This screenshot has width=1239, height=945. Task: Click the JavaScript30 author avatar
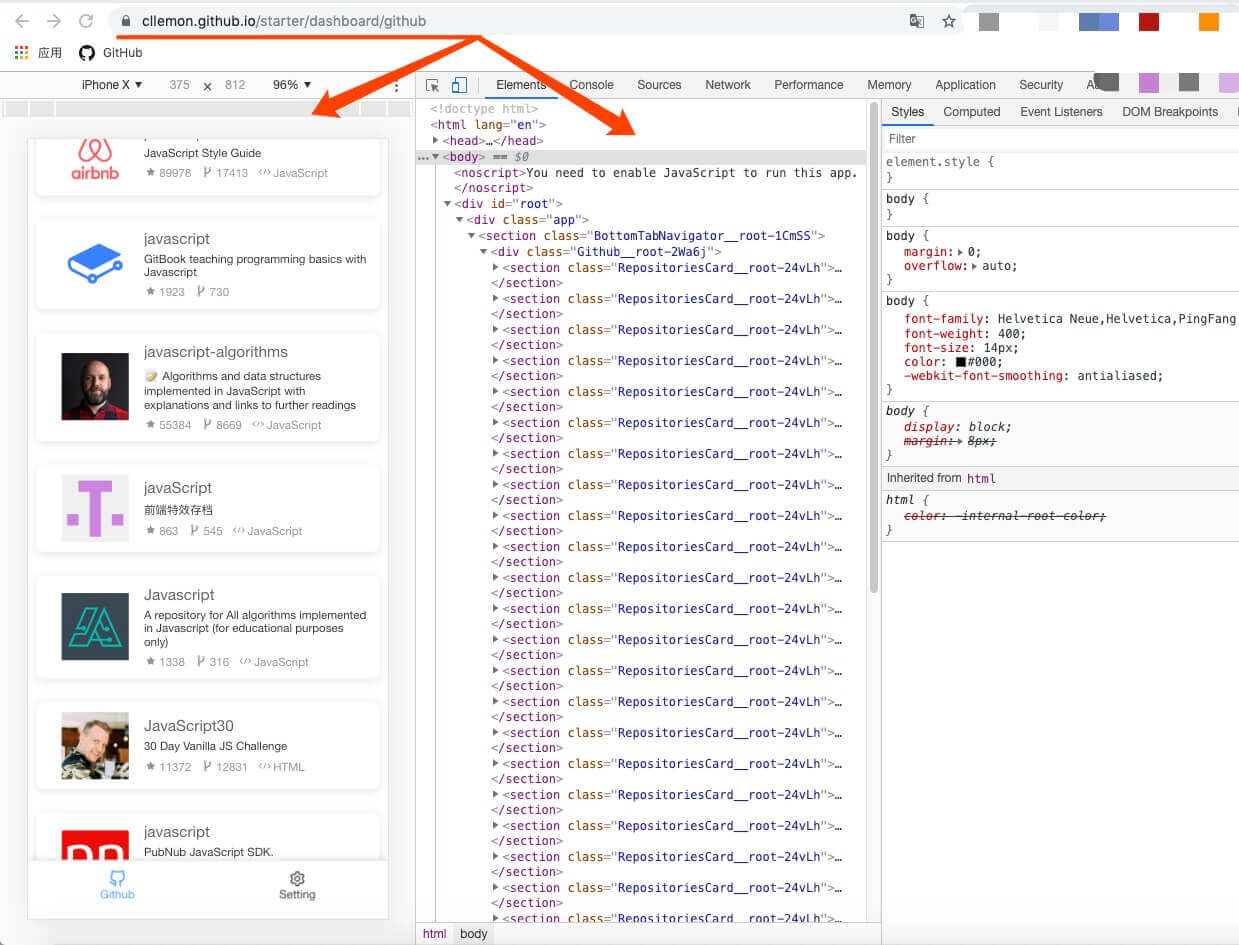[95, 745]
